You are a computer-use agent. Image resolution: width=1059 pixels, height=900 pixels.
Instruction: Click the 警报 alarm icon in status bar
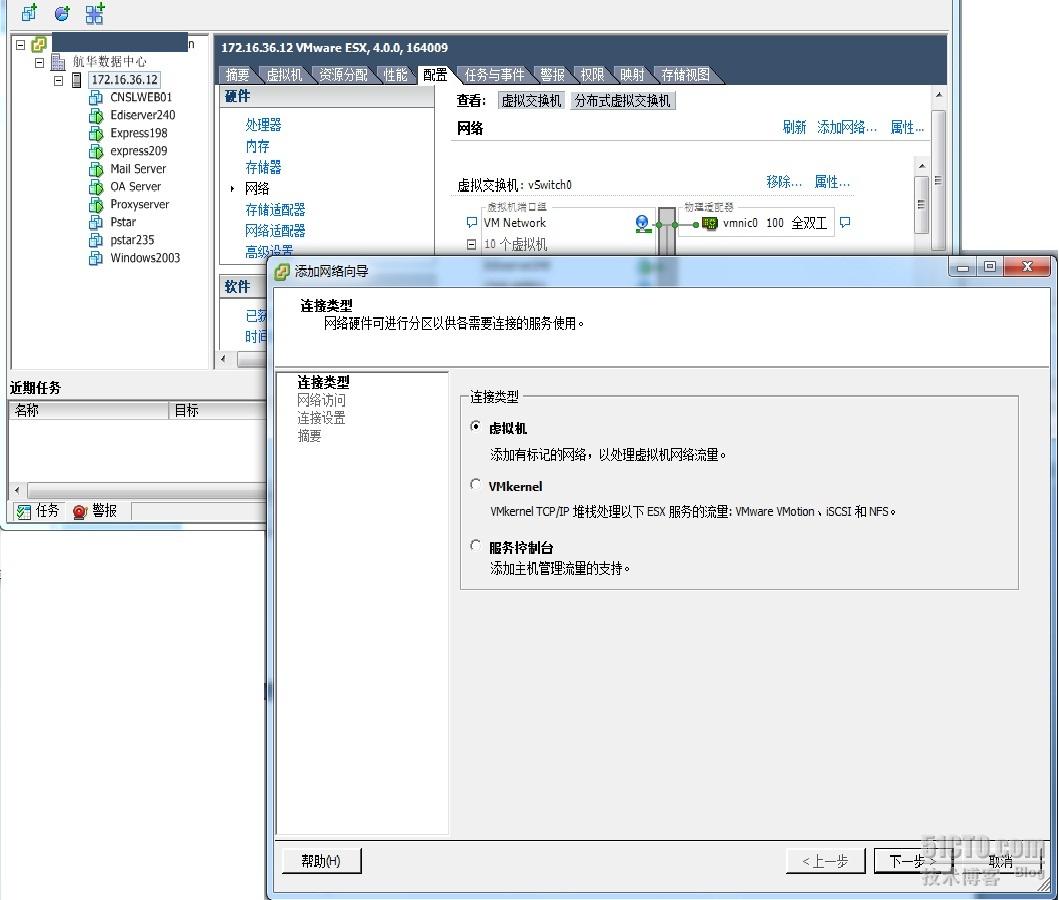point(80,512)
